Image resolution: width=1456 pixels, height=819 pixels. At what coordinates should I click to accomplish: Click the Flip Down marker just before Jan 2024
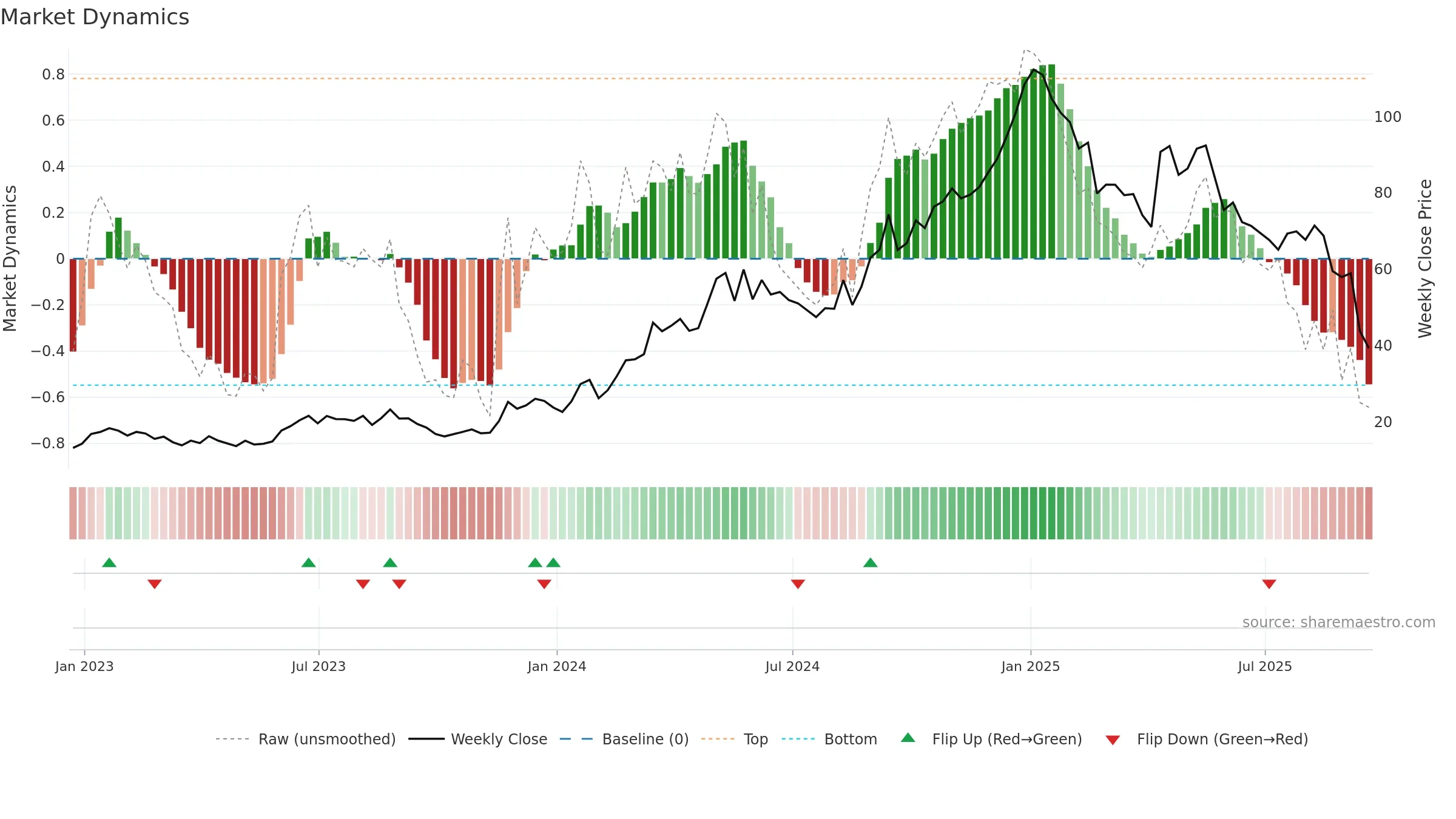coord(544,584)
